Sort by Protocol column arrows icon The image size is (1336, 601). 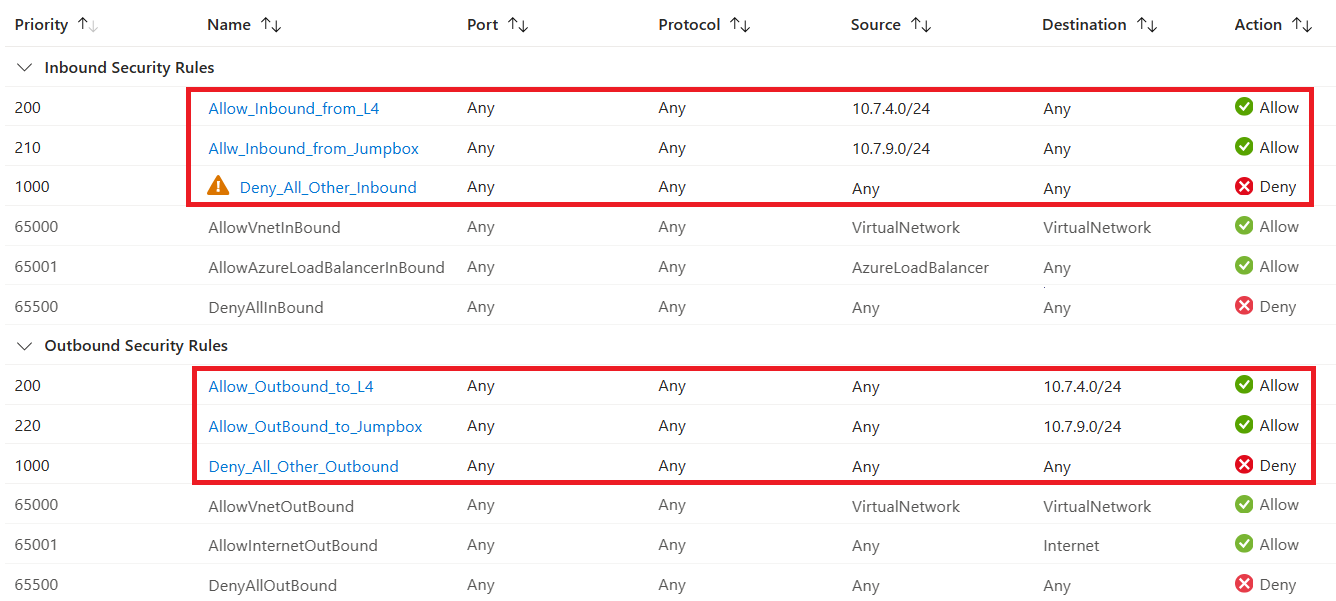pyautogui.click(x=740, y=25)
